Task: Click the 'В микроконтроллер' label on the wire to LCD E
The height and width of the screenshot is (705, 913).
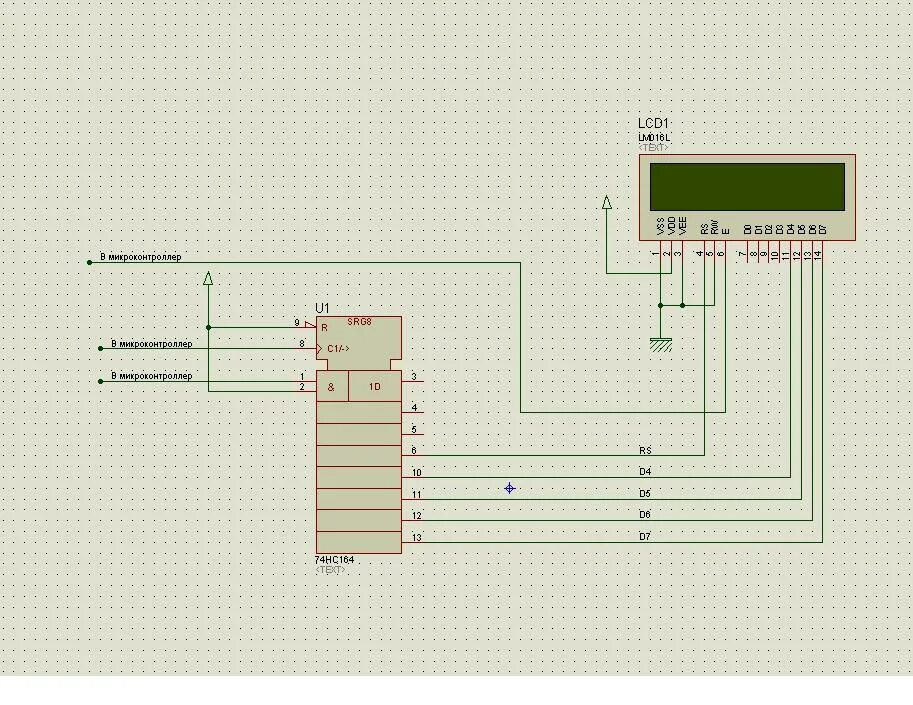Action: tap(140, 257)
